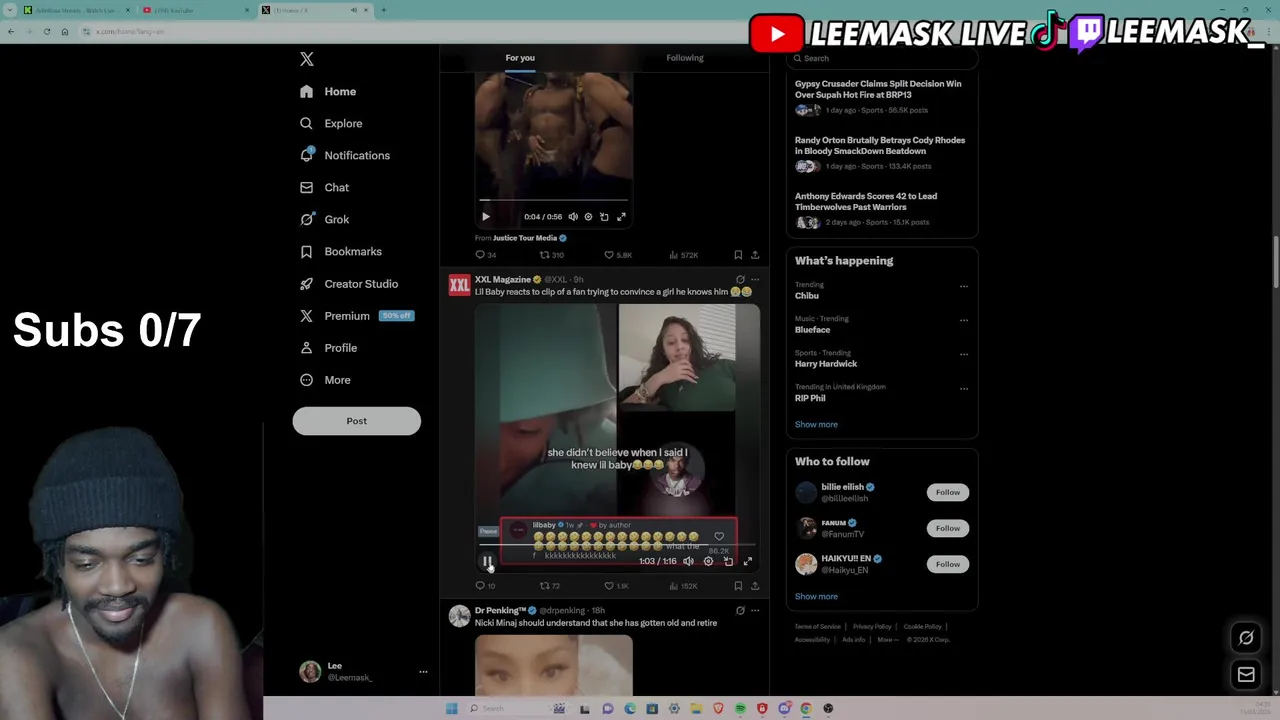
Task: Open Grok explain icon on XXL Magazine post
Action: pyautogui.click(x=740, y=279)
